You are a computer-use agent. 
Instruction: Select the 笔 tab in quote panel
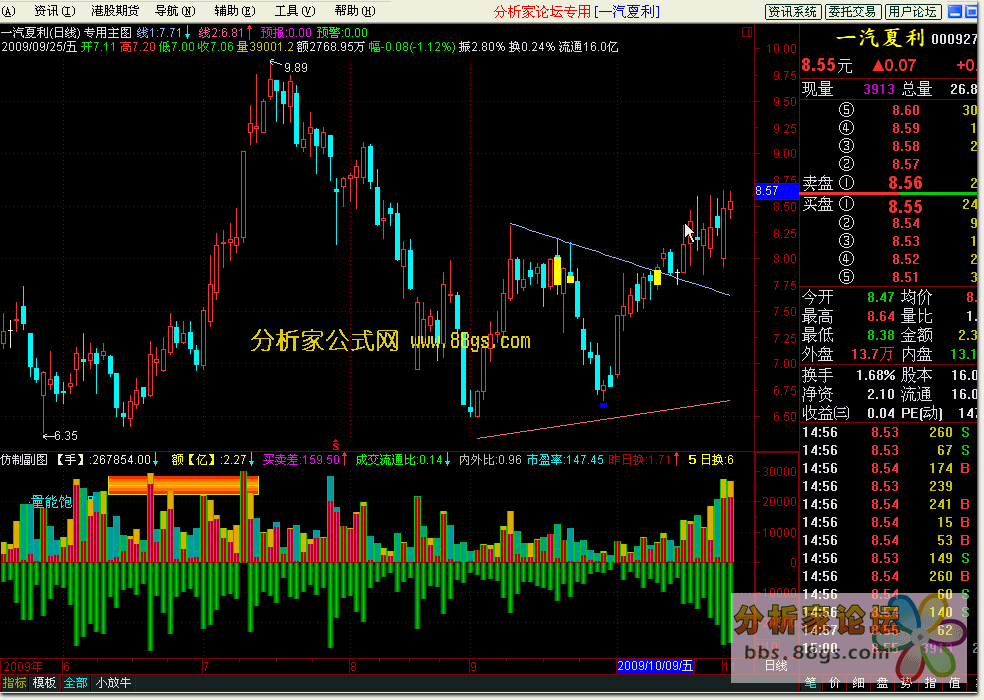point(810,682)
